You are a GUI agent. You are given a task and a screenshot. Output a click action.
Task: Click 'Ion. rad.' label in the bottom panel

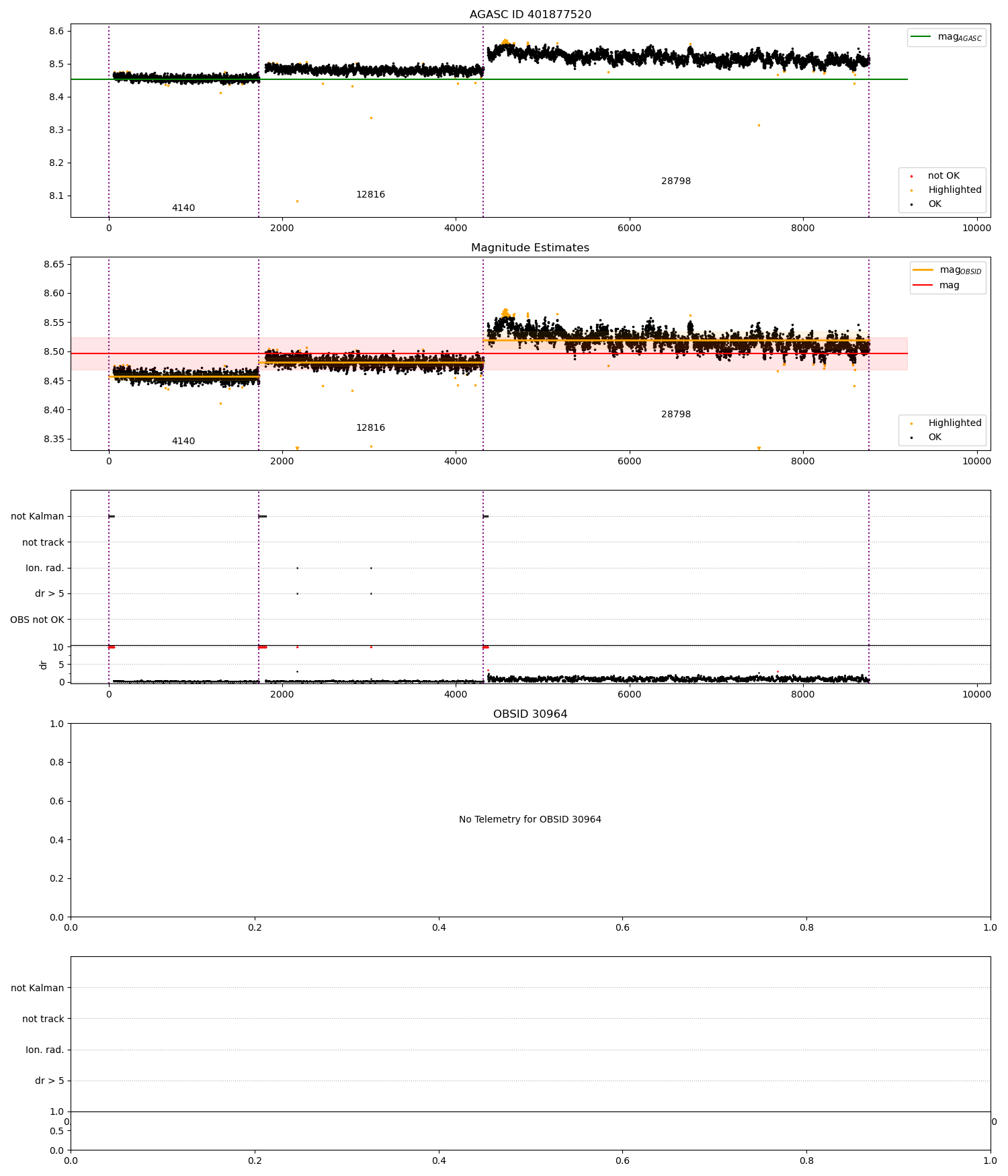point(45,1050)
